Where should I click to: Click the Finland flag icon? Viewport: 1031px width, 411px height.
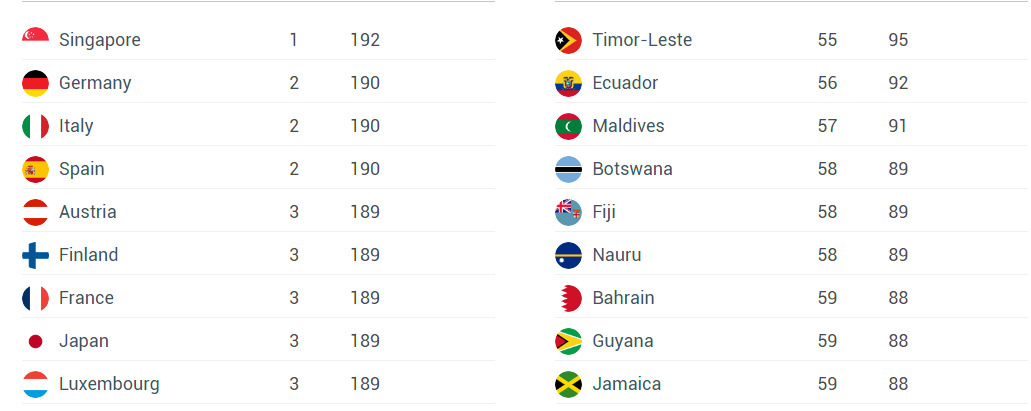[35, 255]
